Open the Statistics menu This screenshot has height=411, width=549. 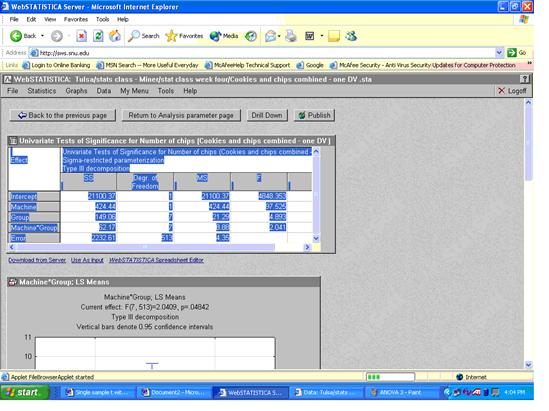42,91
